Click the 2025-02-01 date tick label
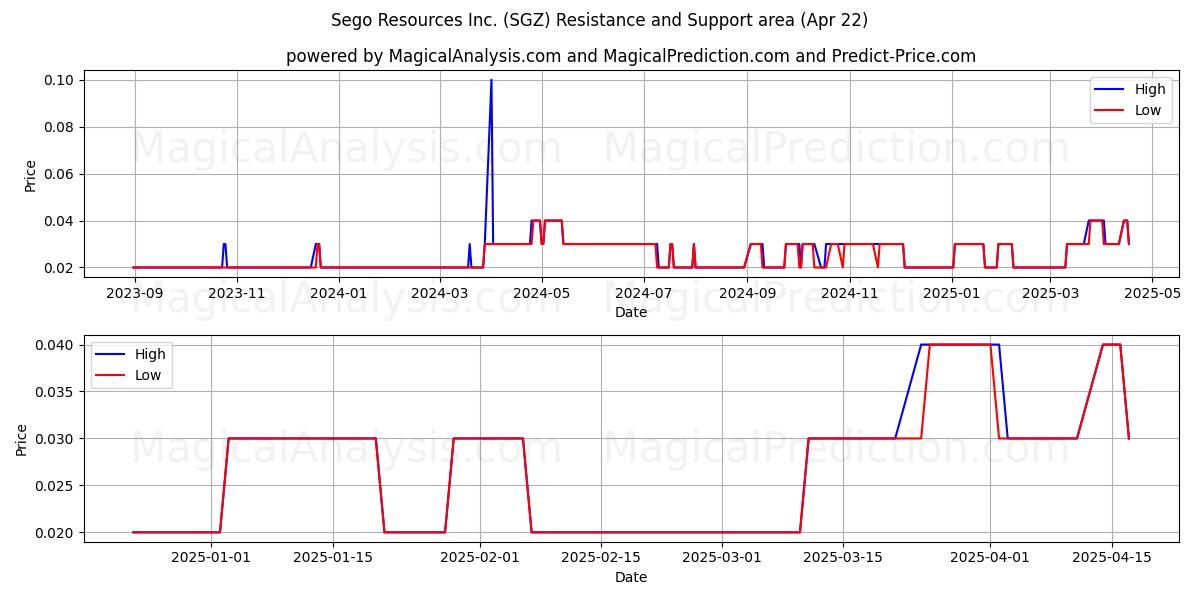The height and width of the screenshot is (600, 1200). (x=480, y=559)
